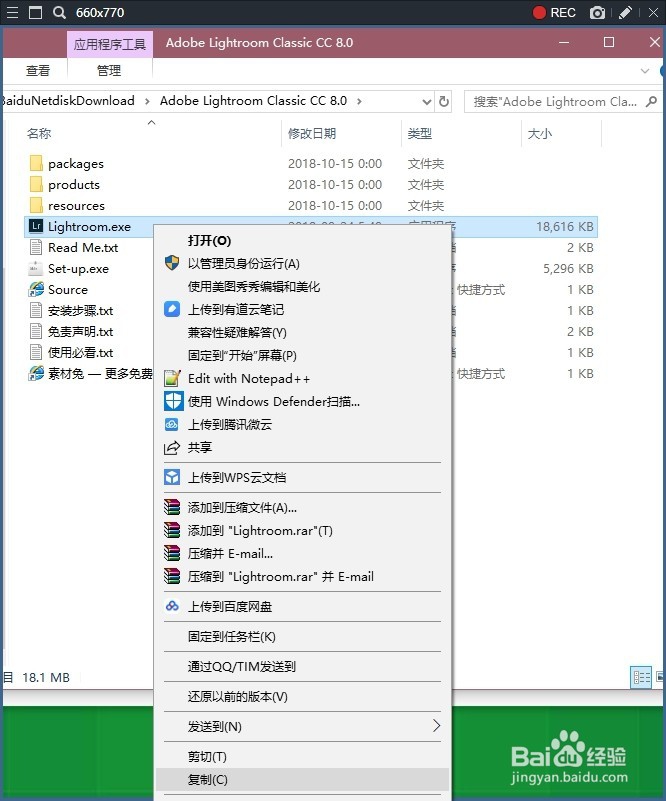Choose 固定到"开始"屏幕(P)
The width and height of the screenshot is (666, 801).
(x=301, y=355)
